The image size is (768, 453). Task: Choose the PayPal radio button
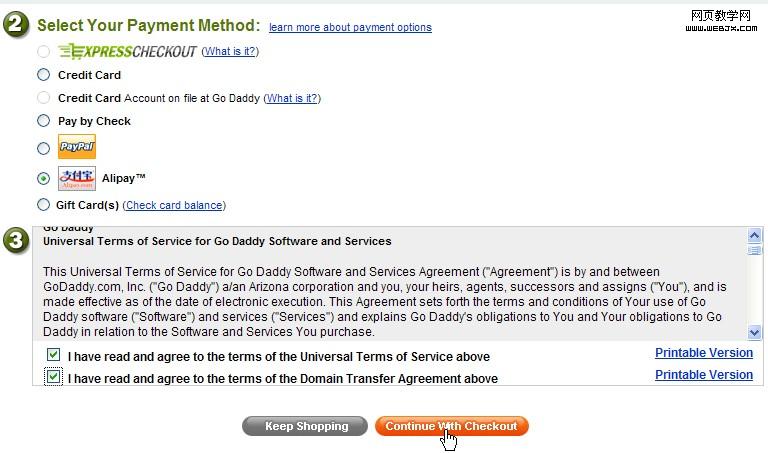[43, 148]
